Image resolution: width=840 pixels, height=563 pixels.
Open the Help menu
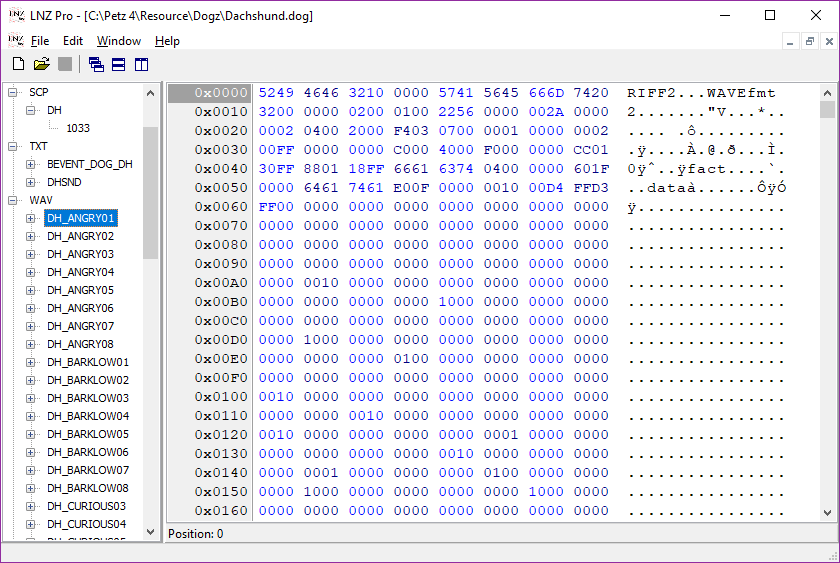167,41
